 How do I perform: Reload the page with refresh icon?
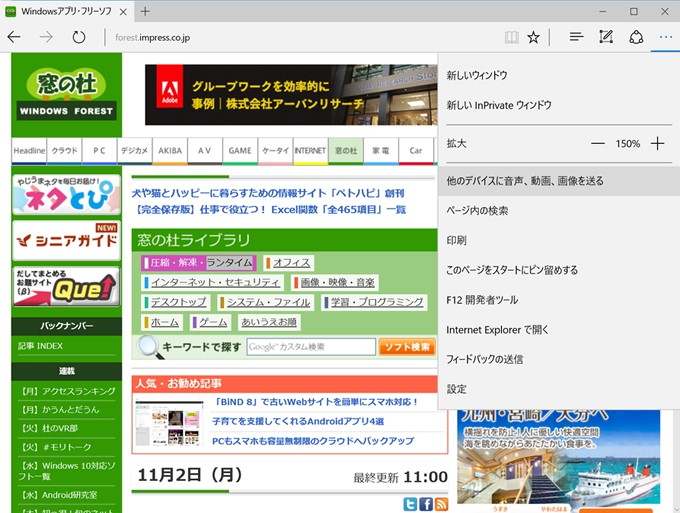click(x=79, y=37)
